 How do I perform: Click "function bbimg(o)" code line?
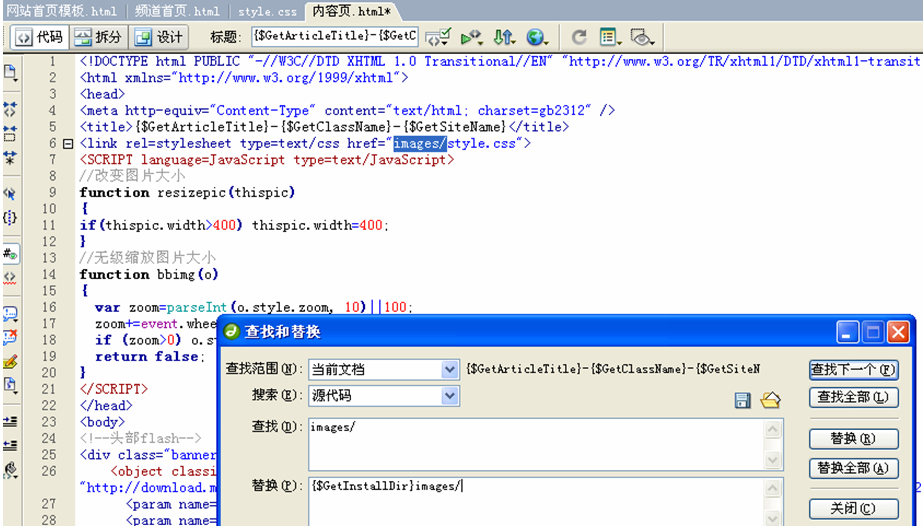coord(149,274)
